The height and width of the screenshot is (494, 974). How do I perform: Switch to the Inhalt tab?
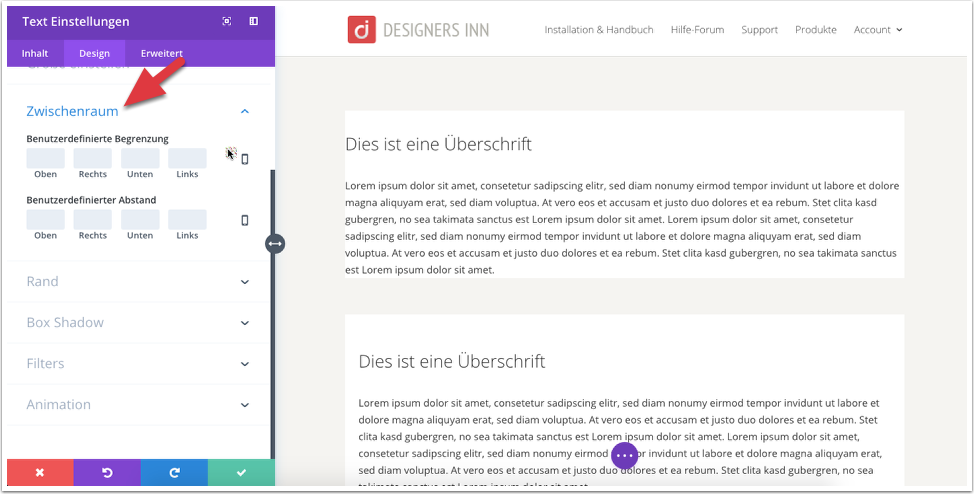35,53
